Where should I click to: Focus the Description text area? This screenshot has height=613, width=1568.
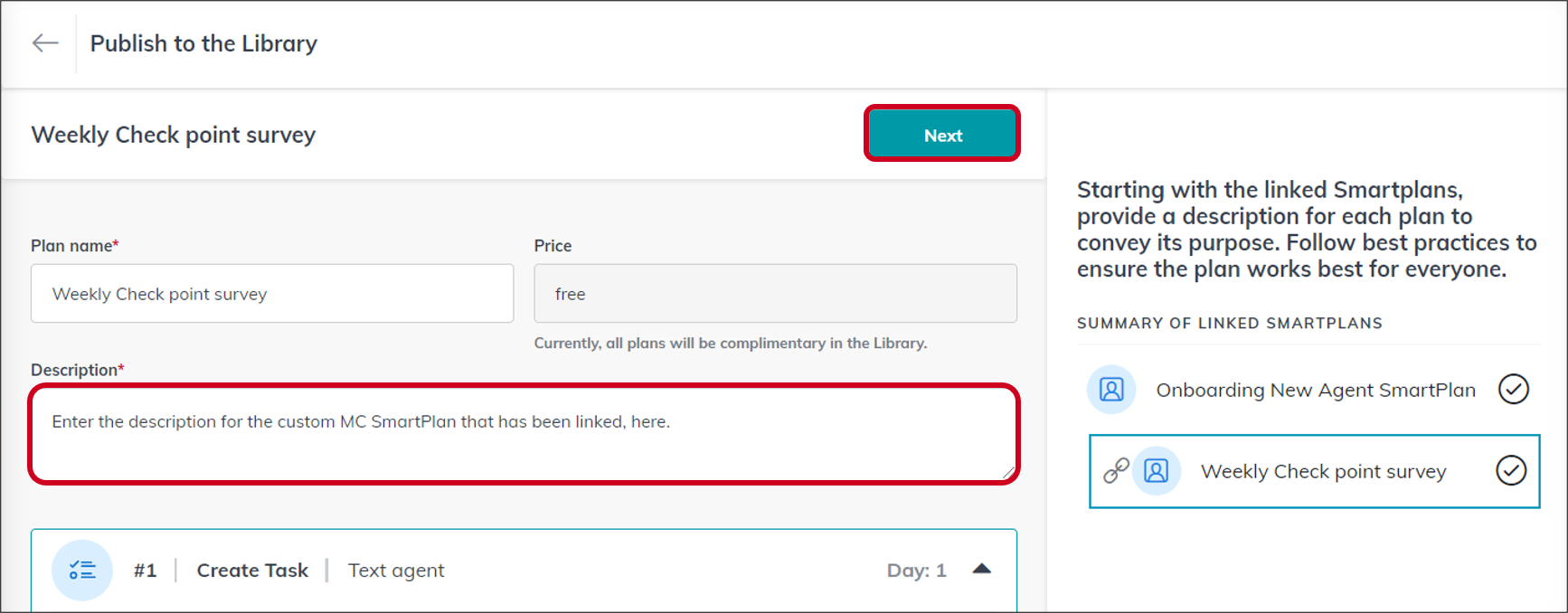pyautogui.click(x=524, y=434)
